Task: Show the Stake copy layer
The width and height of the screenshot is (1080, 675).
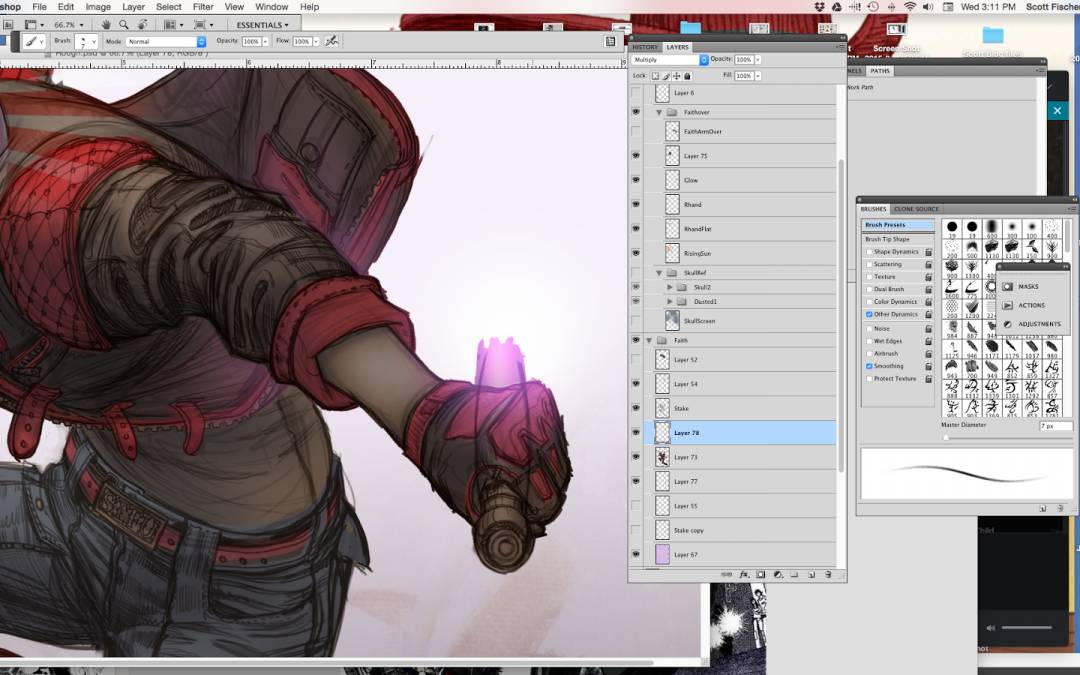Action: coord(636,530)
